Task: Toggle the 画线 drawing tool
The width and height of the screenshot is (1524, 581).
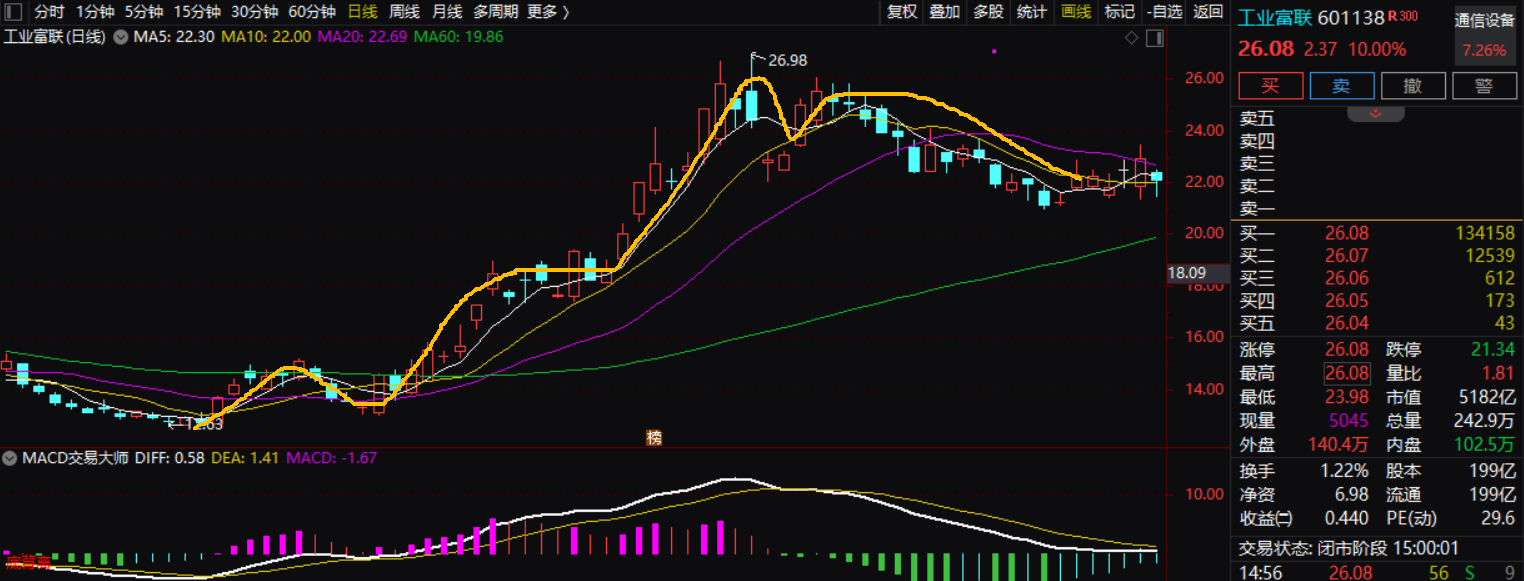Action: click(x=1076, y=12)
